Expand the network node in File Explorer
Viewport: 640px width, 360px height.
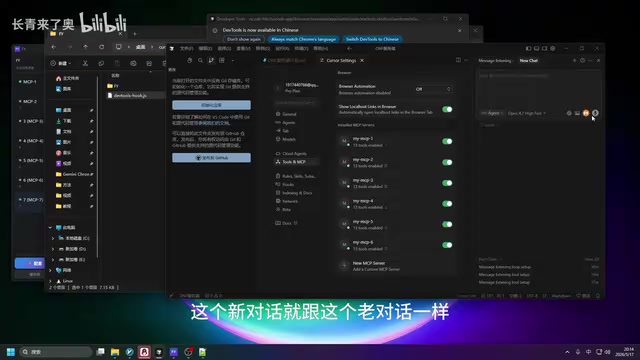[x=50, y=270]
